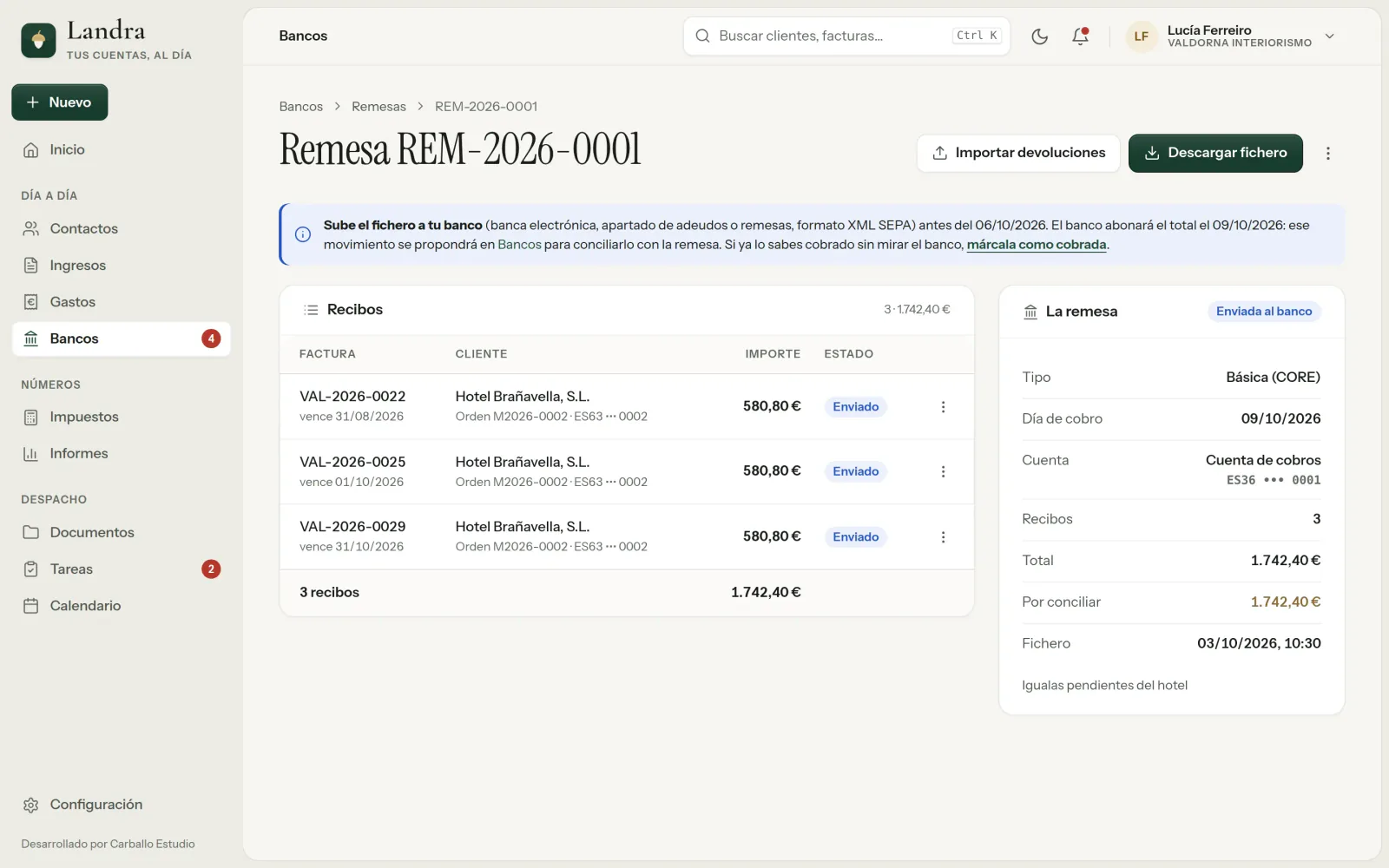Click Igualas pendientes del hotel note
This screenshot has width=1389, height=868.
pos(1104,686)
